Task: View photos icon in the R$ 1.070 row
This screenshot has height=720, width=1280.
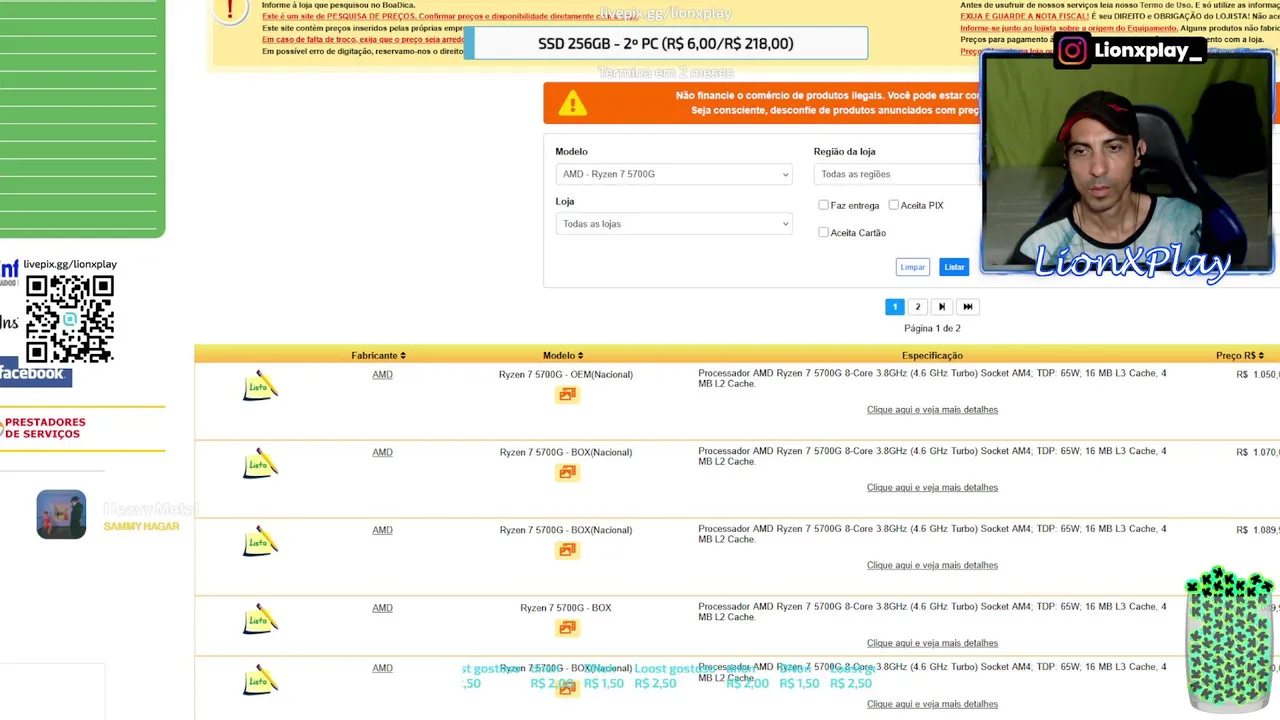Action: point(567,472)
